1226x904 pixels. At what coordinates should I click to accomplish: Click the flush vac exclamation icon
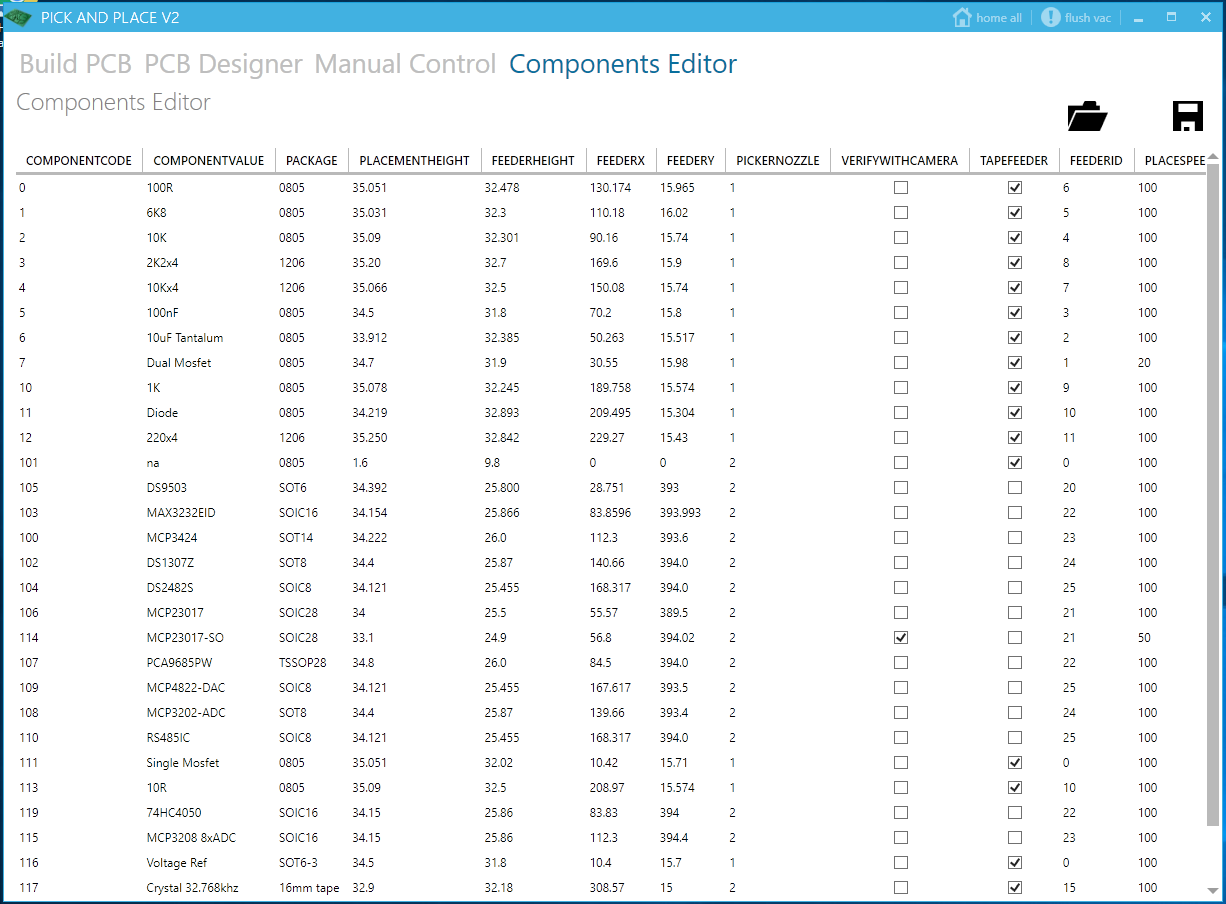point(1049,17)
